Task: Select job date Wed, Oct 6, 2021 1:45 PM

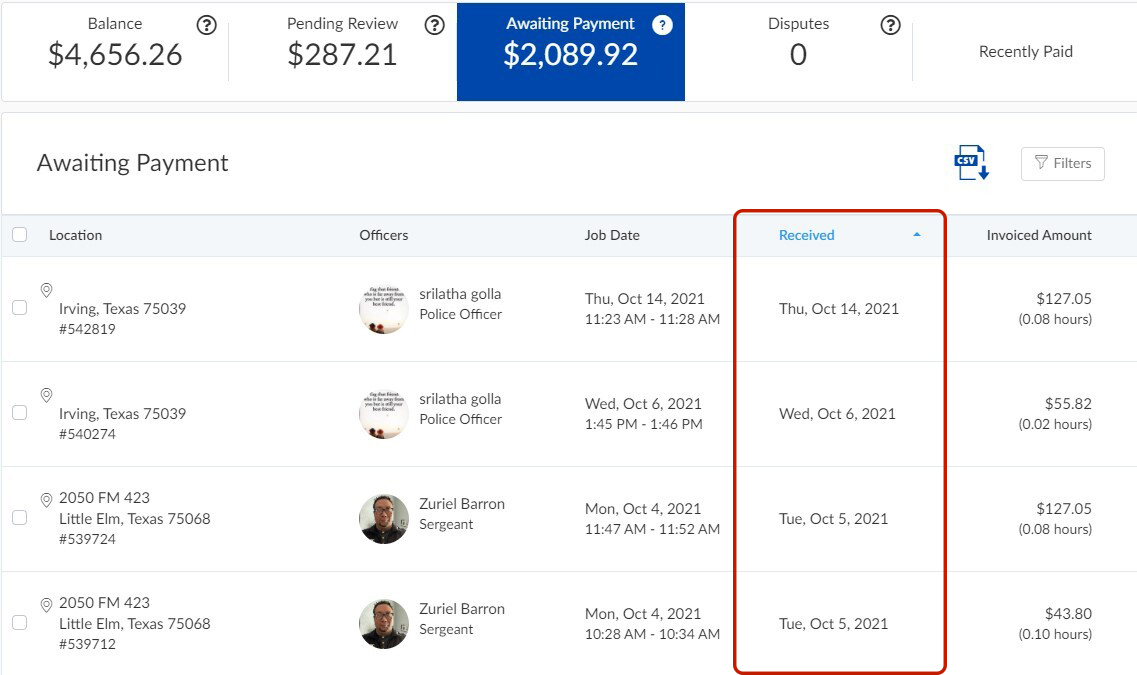Action: (x=643, y=414)
